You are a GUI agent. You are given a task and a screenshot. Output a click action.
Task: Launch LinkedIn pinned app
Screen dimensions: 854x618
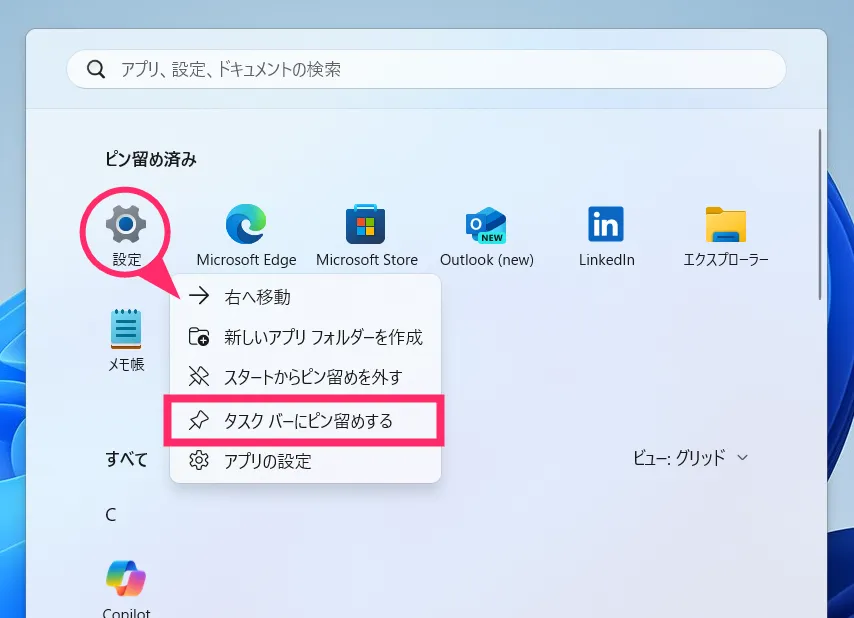pyautogui.click(x=606, y=235)
